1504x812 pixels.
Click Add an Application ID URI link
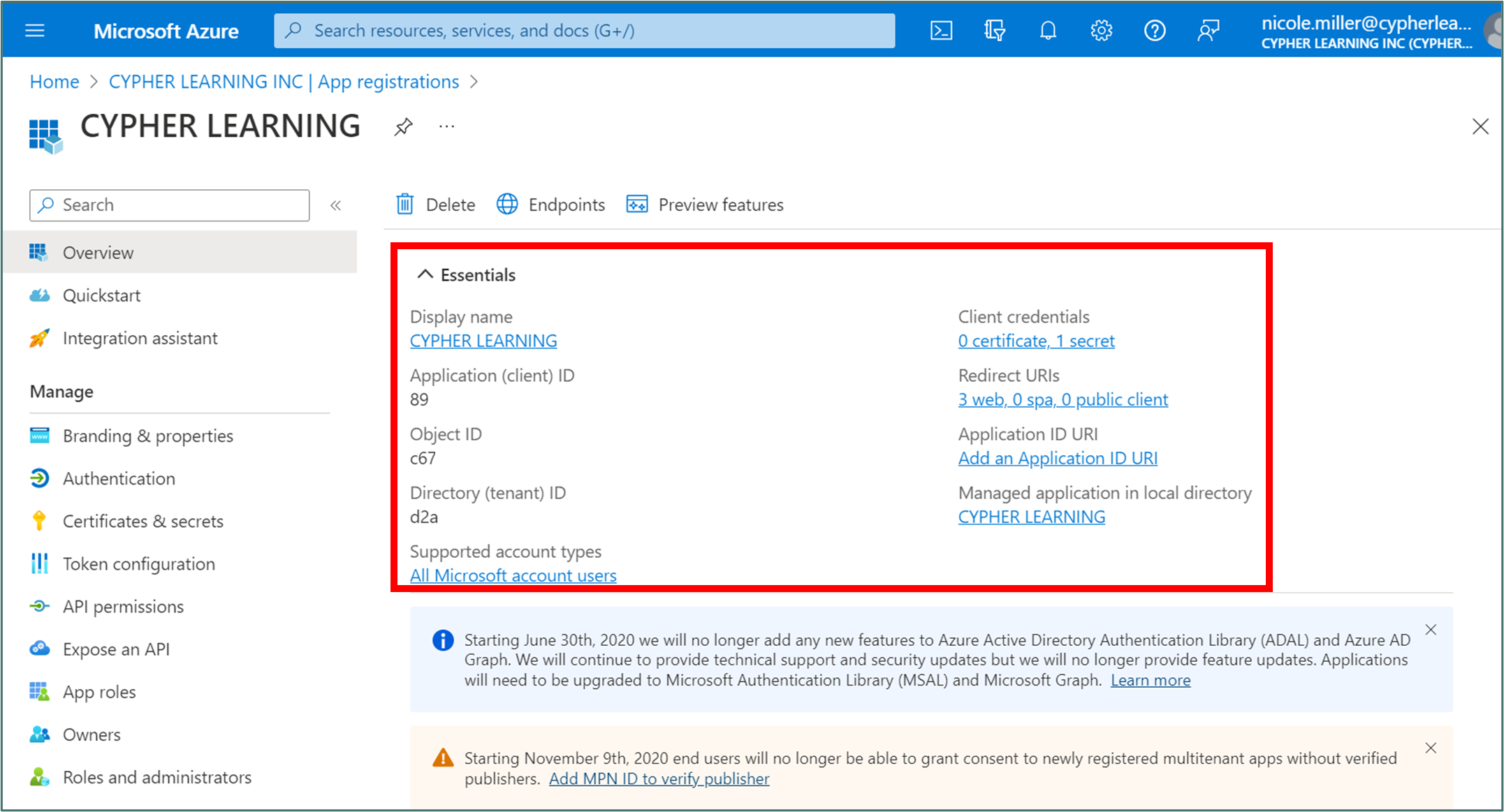1058,458
